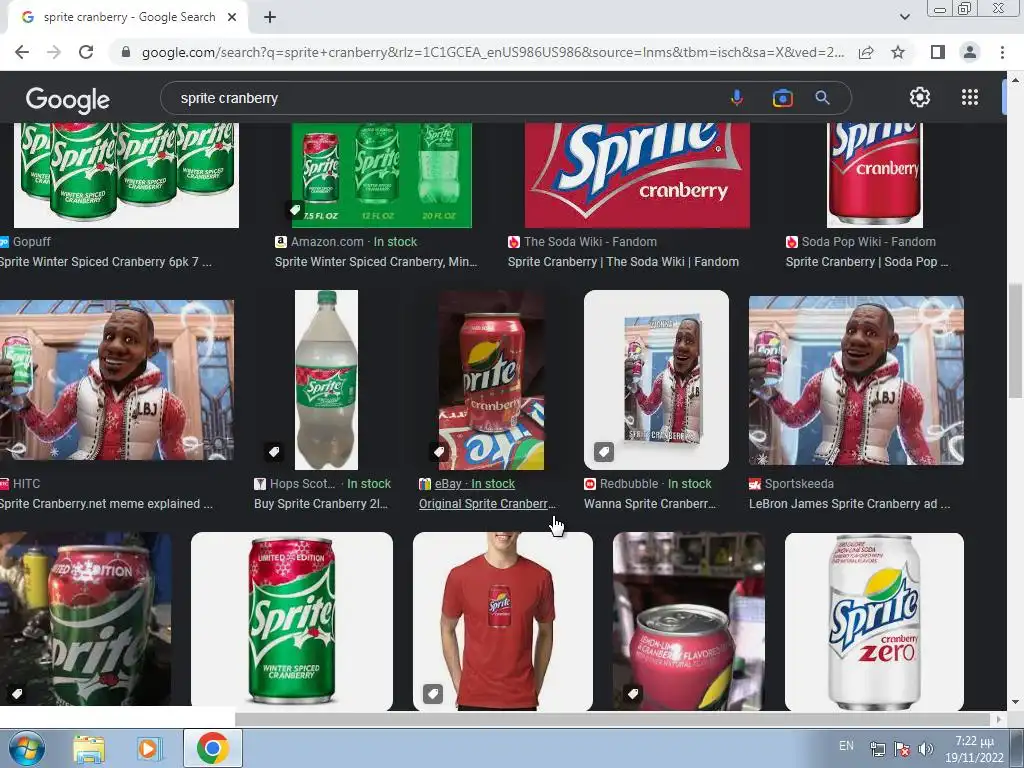Open Sportskeeda LeBron James ad image
This screenshot has height=768, width=1024.
click(x=856, y=380)
